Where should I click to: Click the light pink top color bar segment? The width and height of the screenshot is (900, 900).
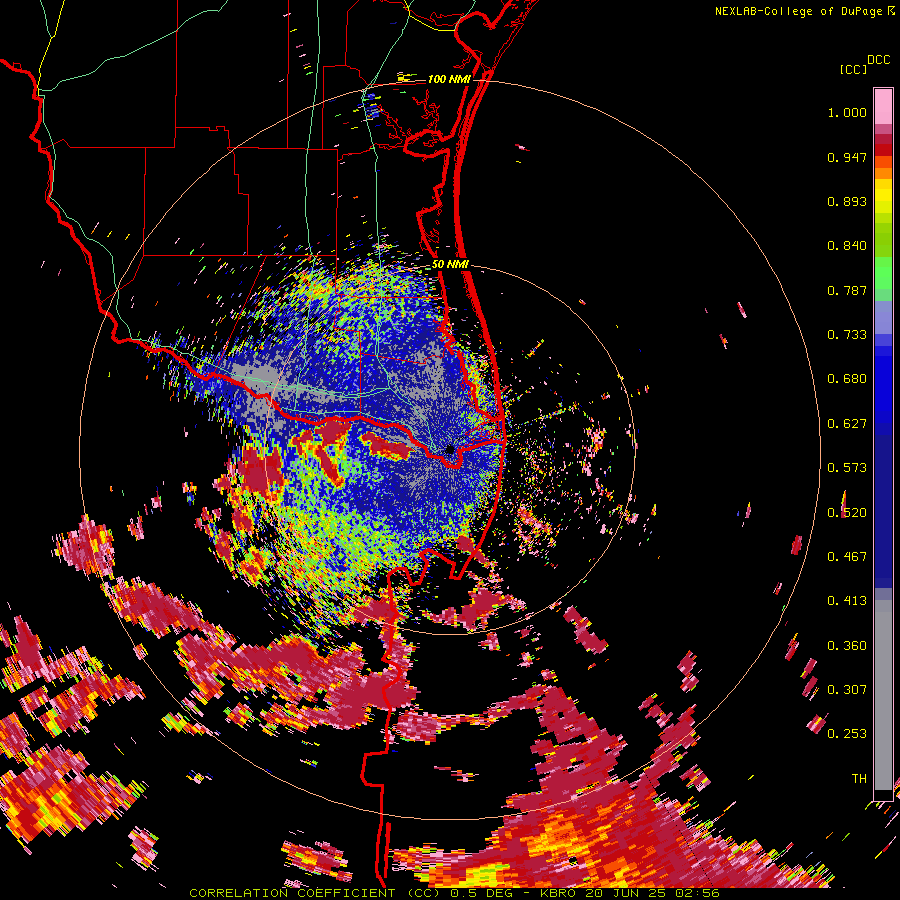click(x=883, y=106)
